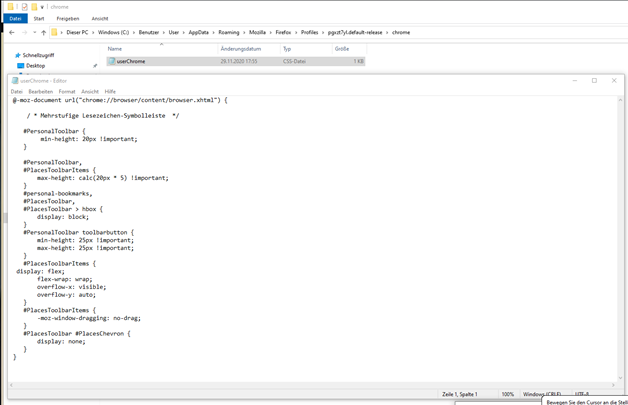Open the Datei tab in File Explorer
The width and height of the screenshot is (628, 405).
tap(15, 18)
